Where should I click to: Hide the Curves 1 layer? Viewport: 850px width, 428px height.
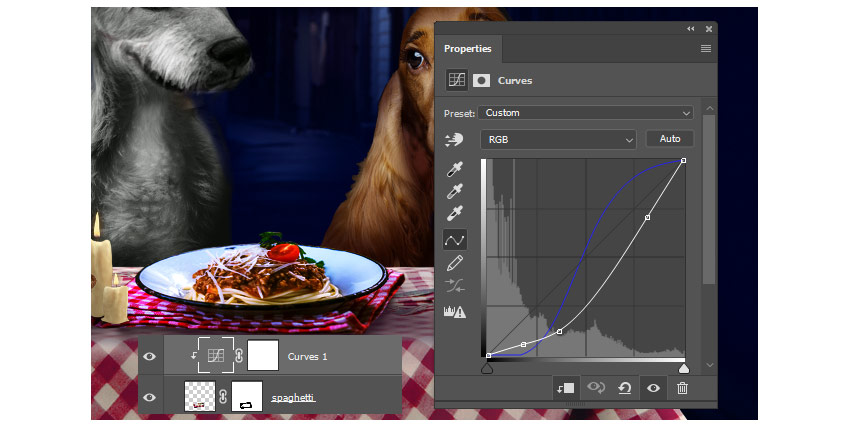click(150, 356)
